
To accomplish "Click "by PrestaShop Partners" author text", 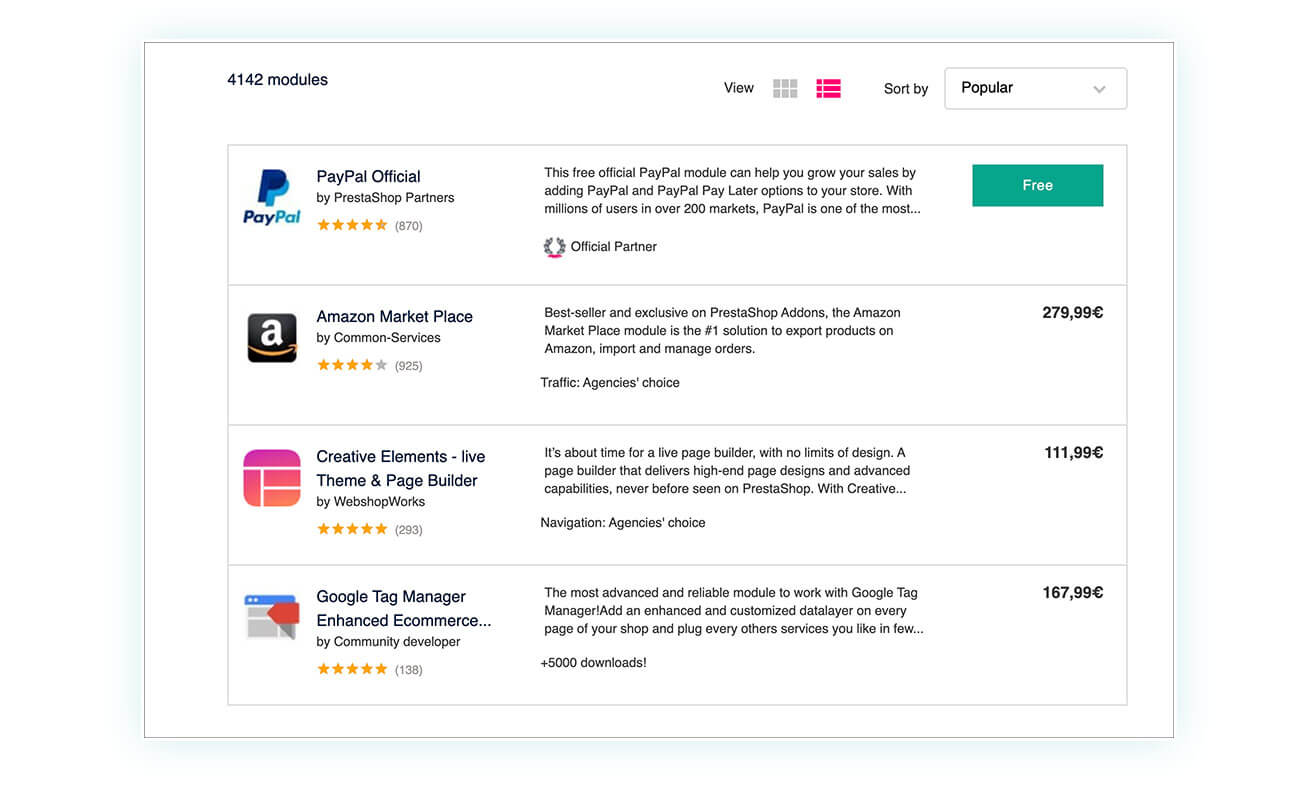I will pyautogui.click(x=385, y=198).
